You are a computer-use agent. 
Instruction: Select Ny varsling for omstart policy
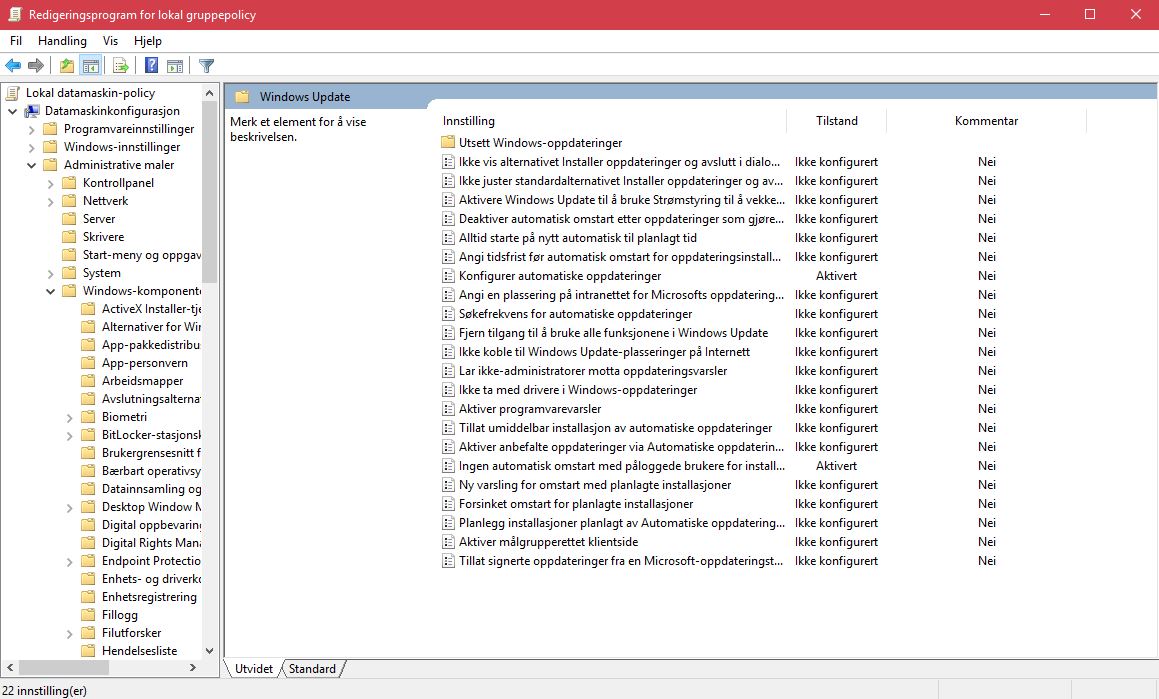(594, 485)
